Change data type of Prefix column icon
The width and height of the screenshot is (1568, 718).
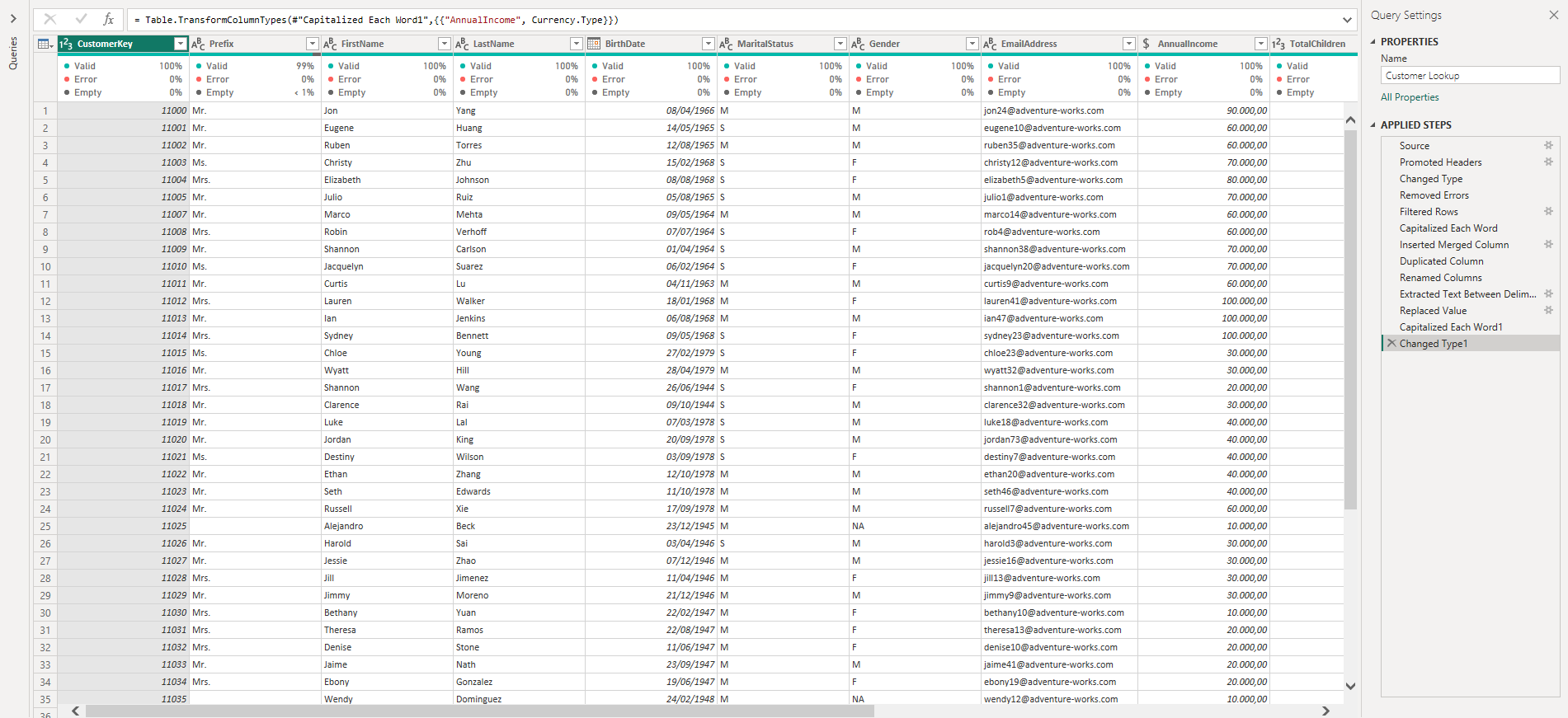click(x=198, y=44)
